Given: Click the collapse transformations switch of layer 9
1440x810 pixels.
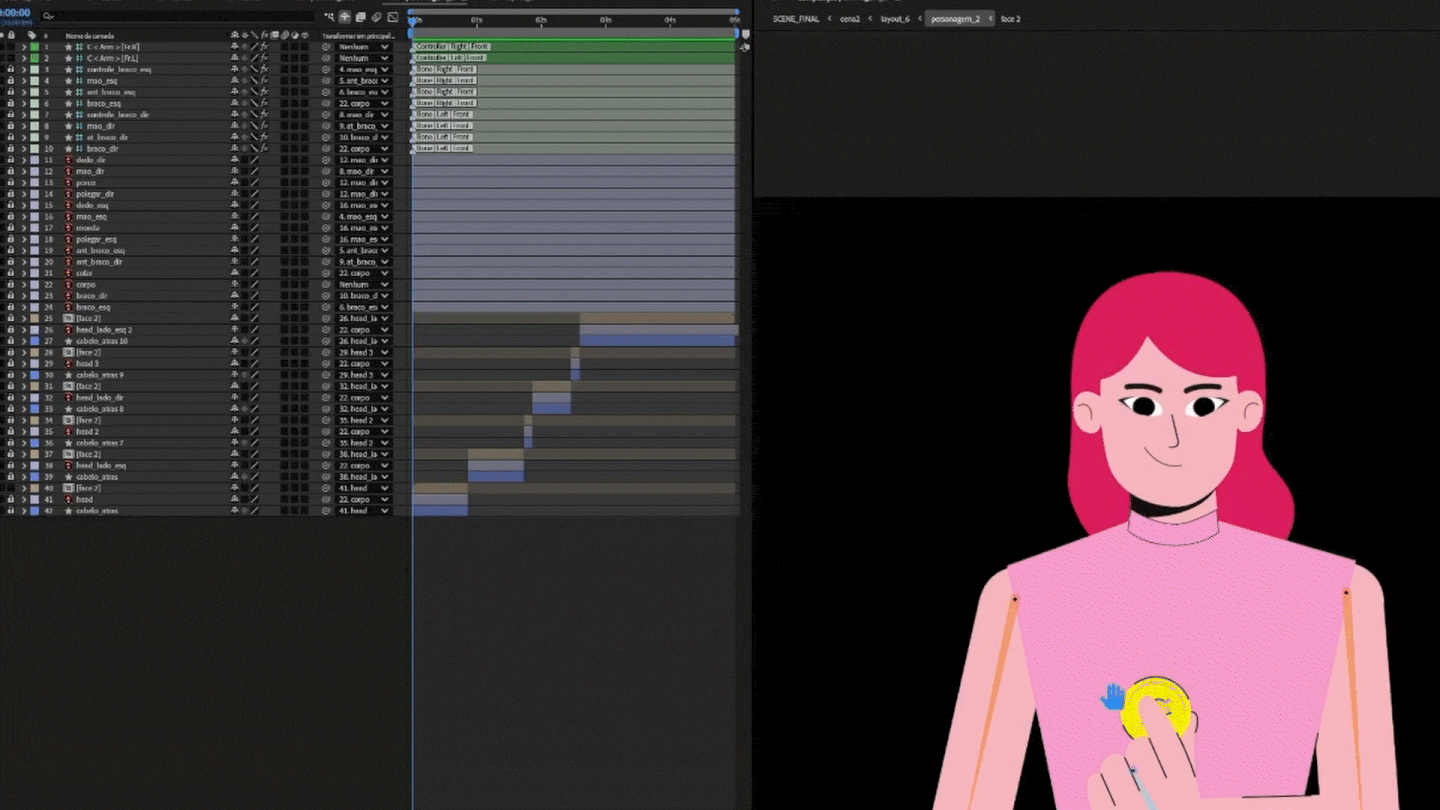Looking at the screenshot, I should [x=244, y=137].
